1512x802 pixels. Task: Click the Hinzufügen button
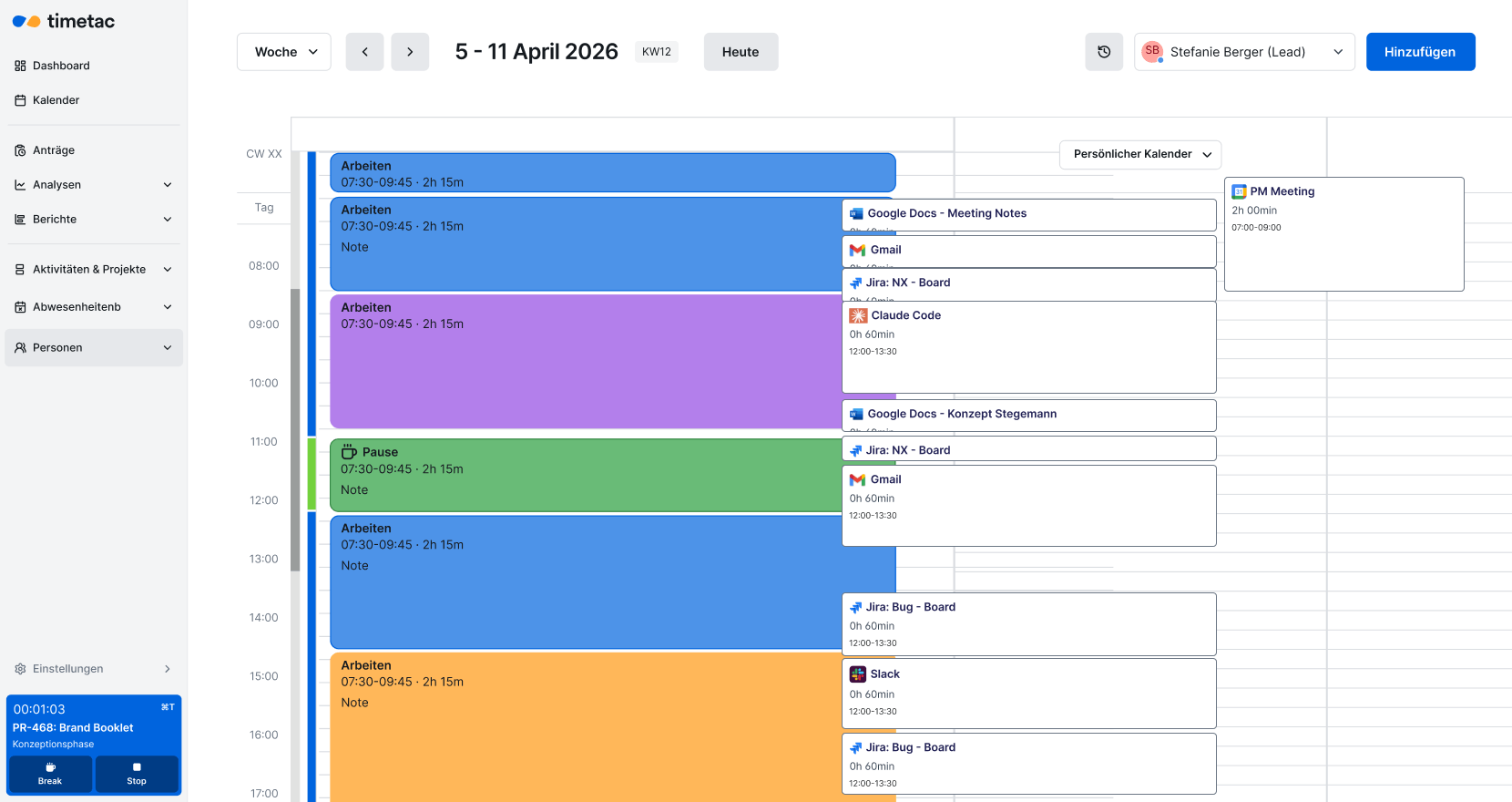point(1420,52)
